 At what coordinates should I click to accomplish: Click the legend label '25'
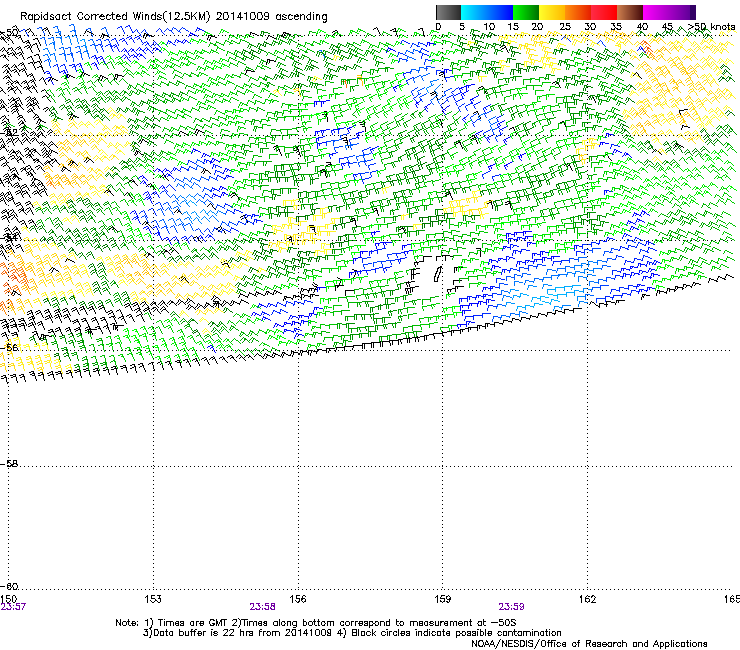565,27
